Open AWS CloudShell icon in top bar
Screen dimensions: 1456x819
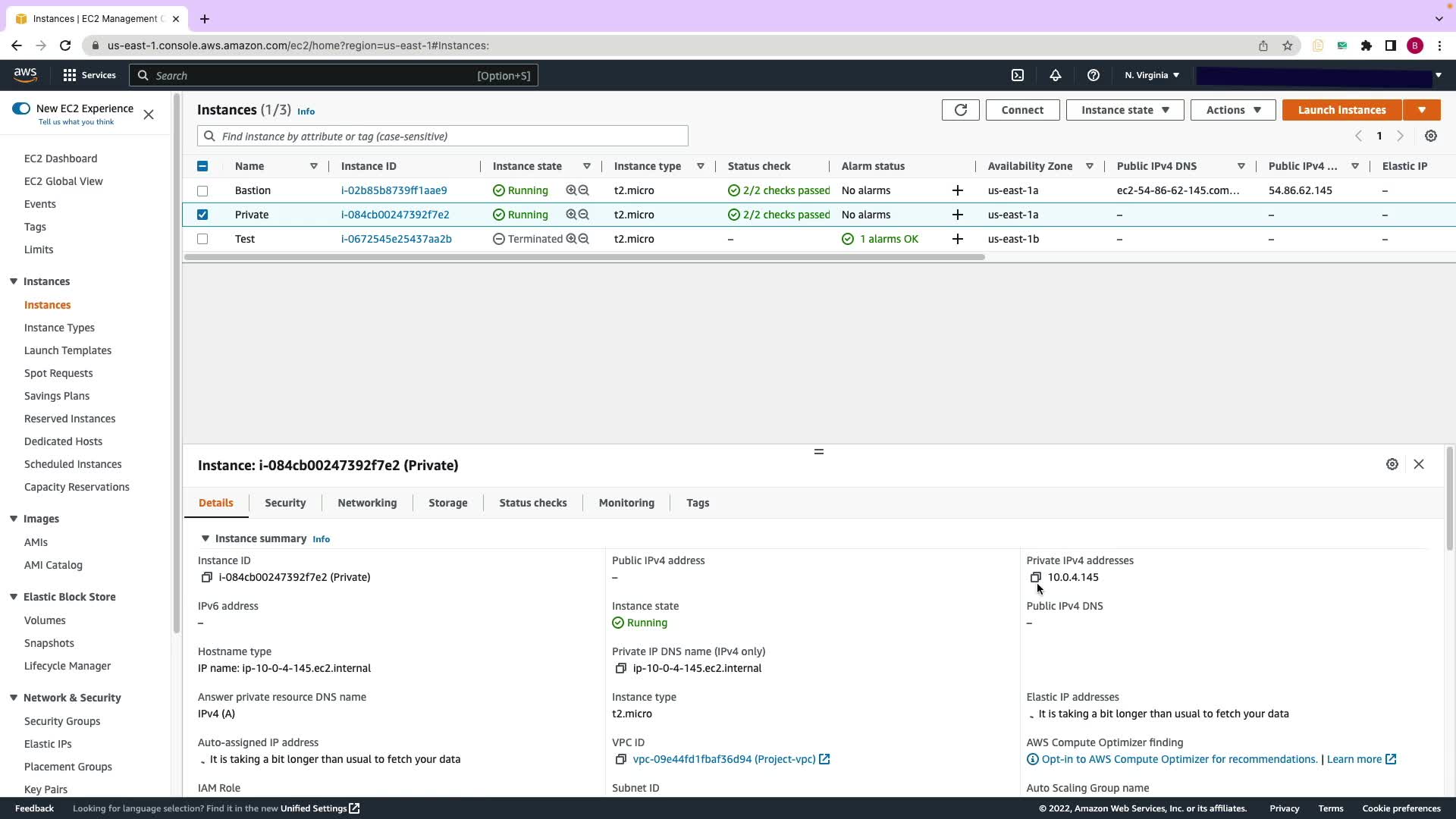(x=1018, y=75)
